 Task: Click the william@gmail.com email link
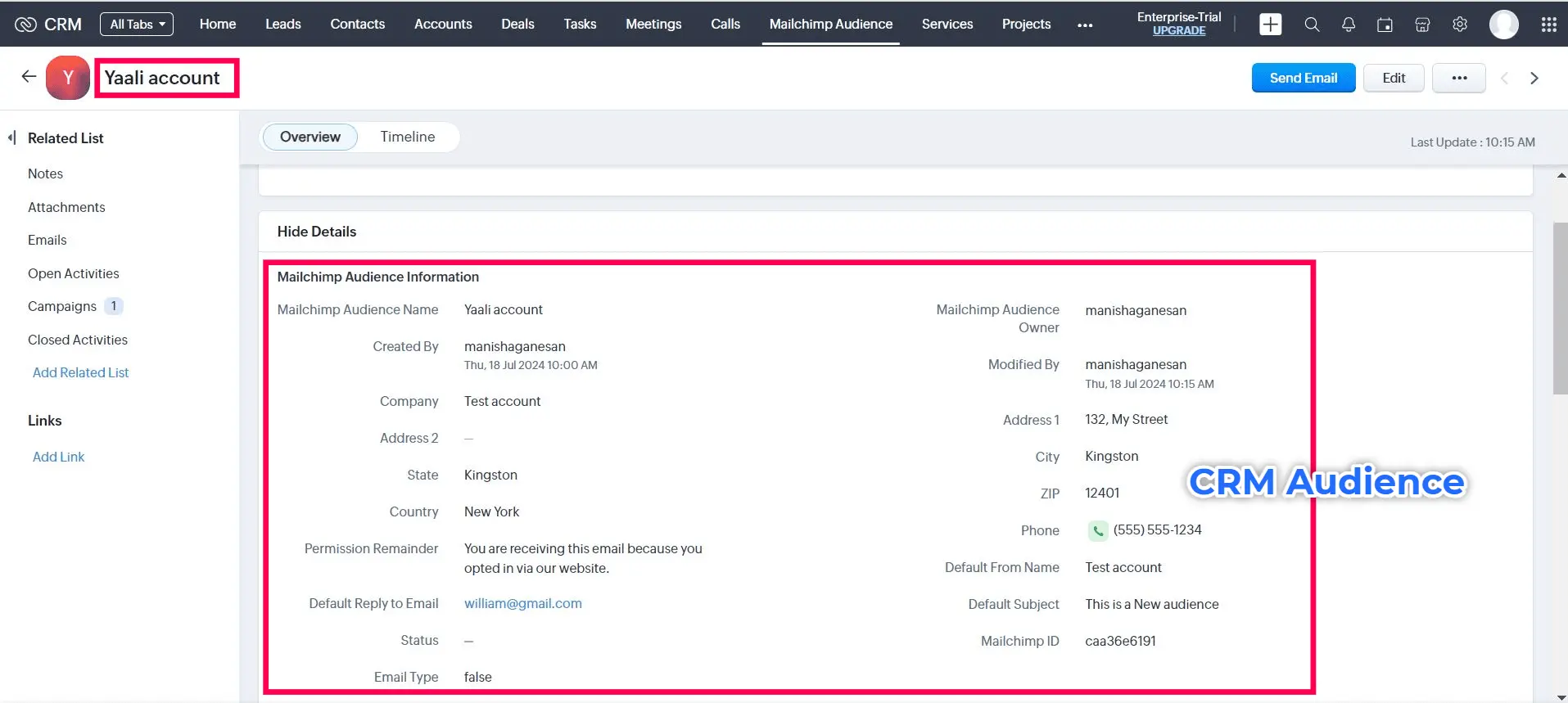pyautogui.click(x=523, y=603)
